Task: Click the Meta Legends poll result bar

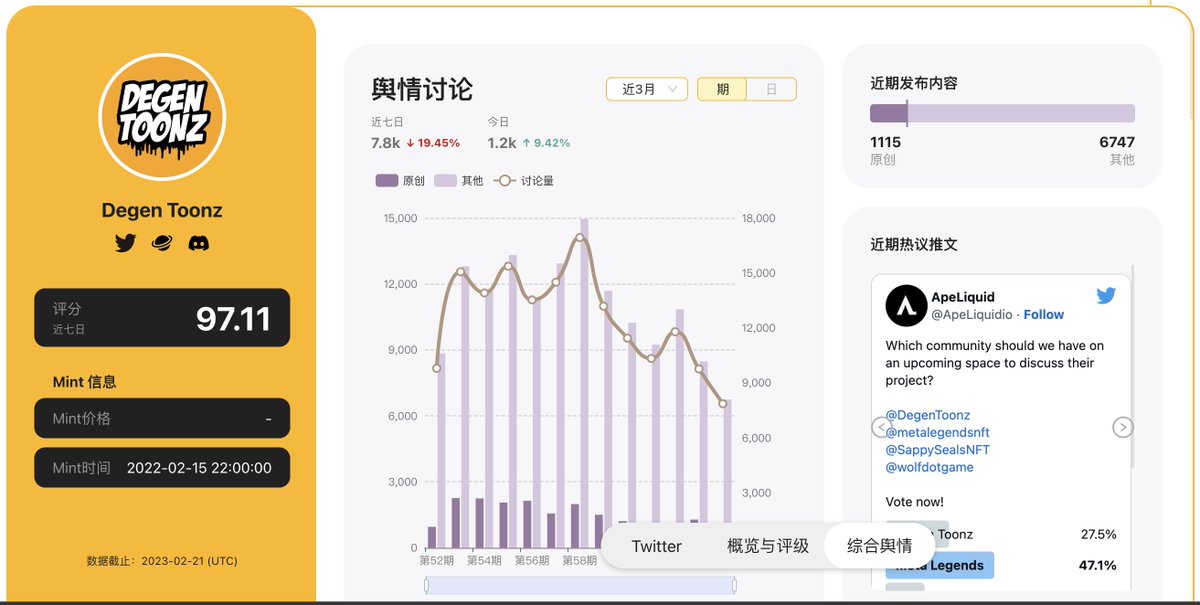Action: point(940,565)
